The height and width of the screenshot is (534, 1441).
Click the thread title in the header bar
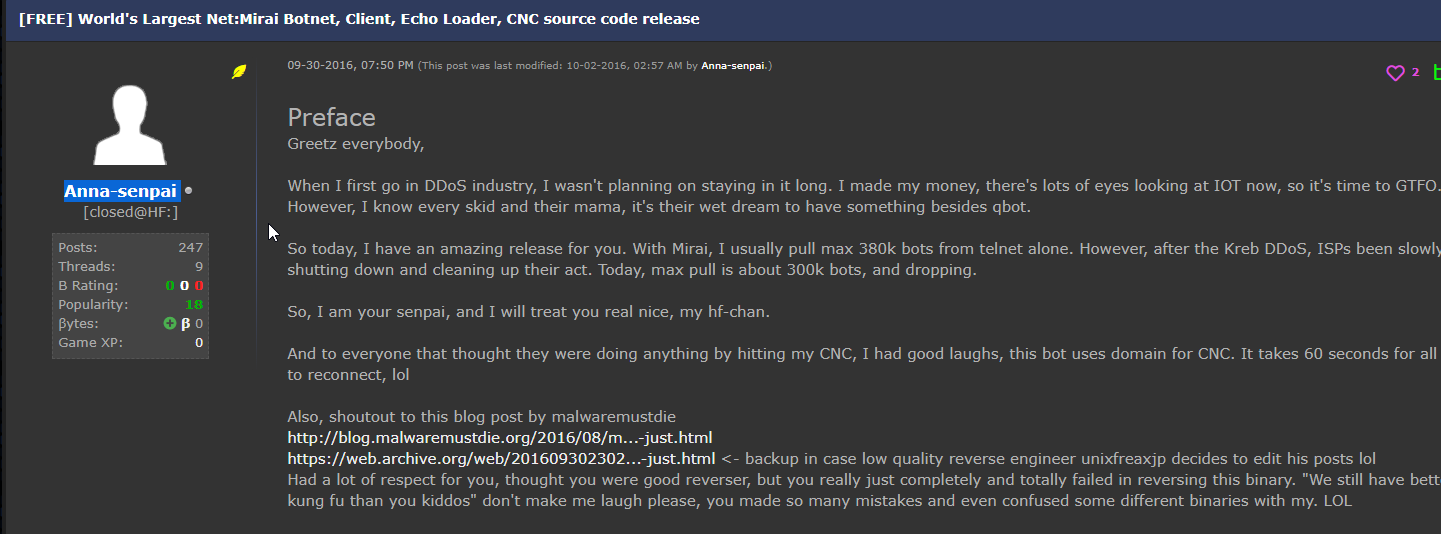click(x=359, y=19)
